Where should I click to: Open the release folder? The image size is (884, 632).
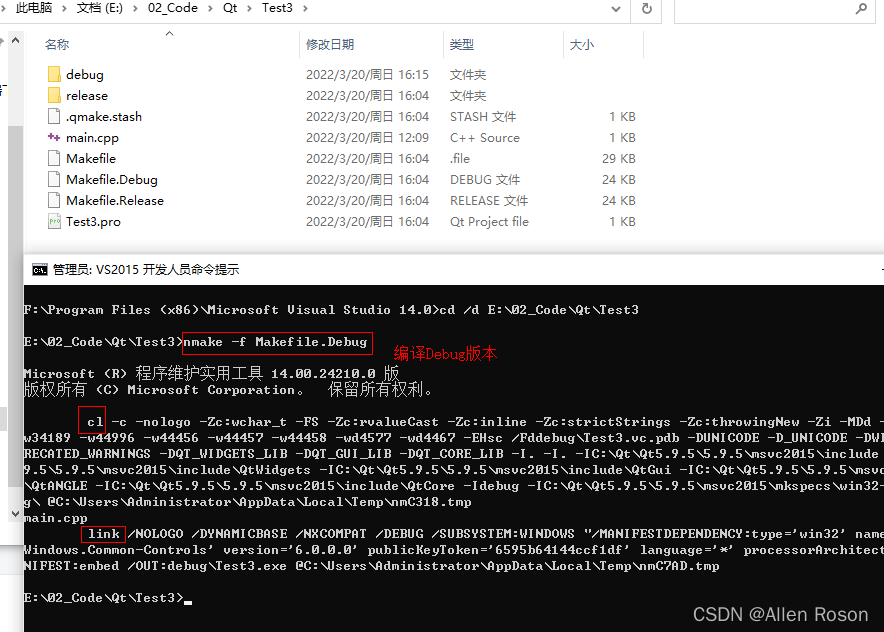tap(86, 95)
